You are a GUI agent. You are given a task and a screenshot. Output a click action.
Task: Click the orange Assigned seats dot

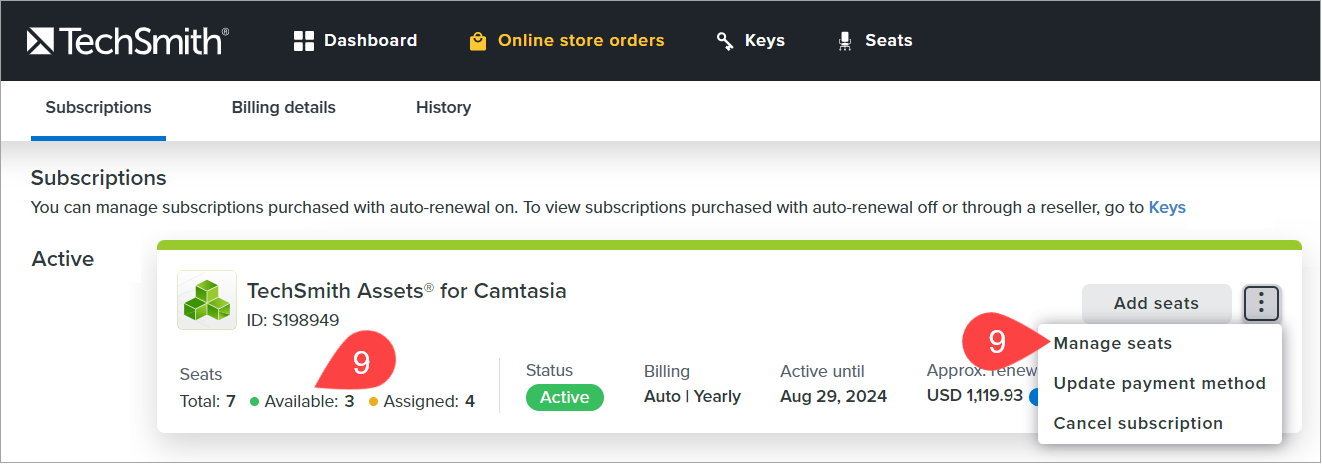coord(373,402)
